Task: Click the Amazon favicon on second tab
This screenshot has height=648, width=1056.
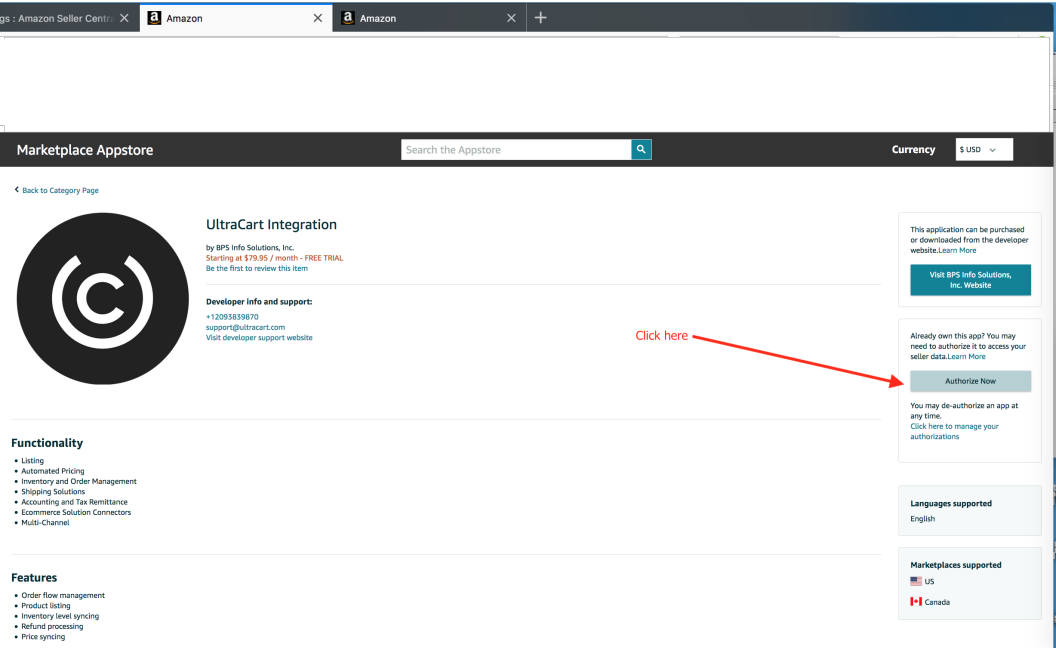Action: click(154, 18)
